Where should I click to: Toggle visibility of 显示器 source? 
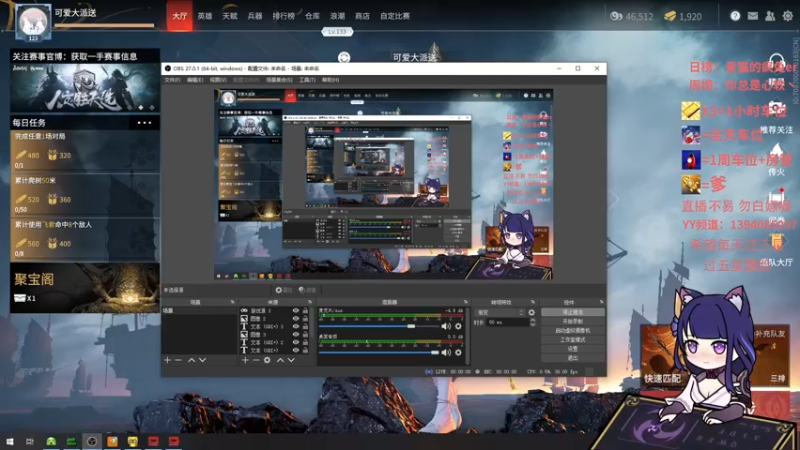(295, 310)
